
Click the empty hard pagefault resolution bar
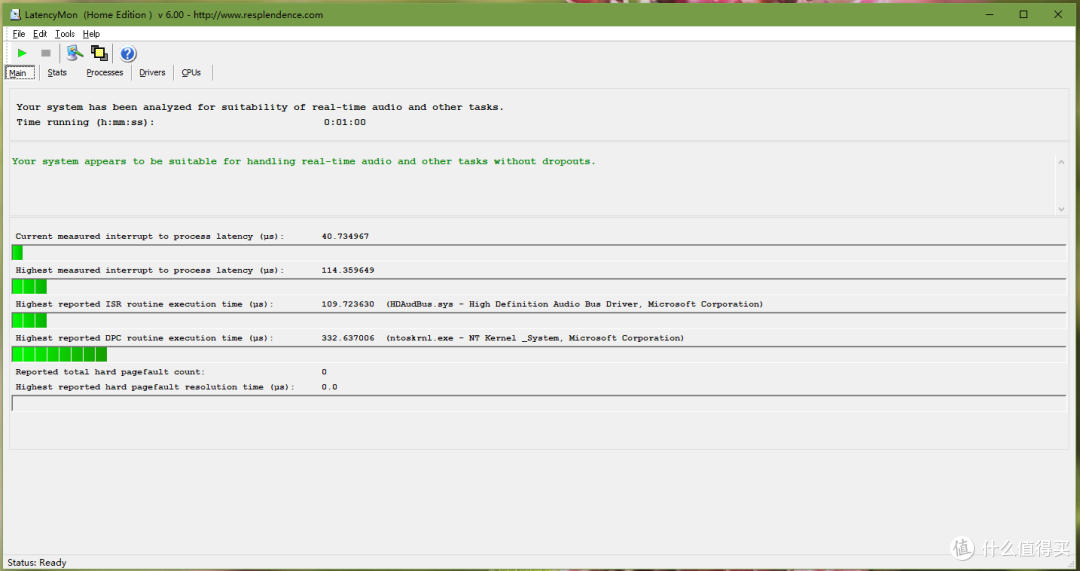click(539, 404)
